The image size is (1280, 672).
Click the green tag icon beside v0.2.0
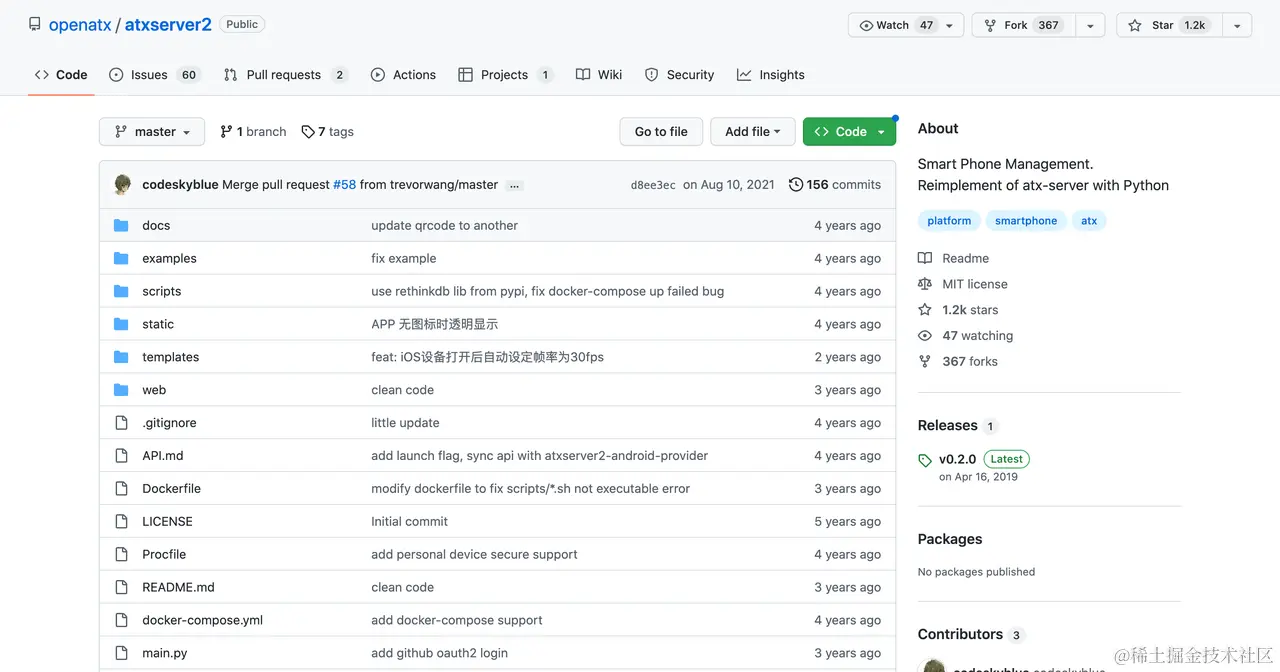[x=925, y=460]
